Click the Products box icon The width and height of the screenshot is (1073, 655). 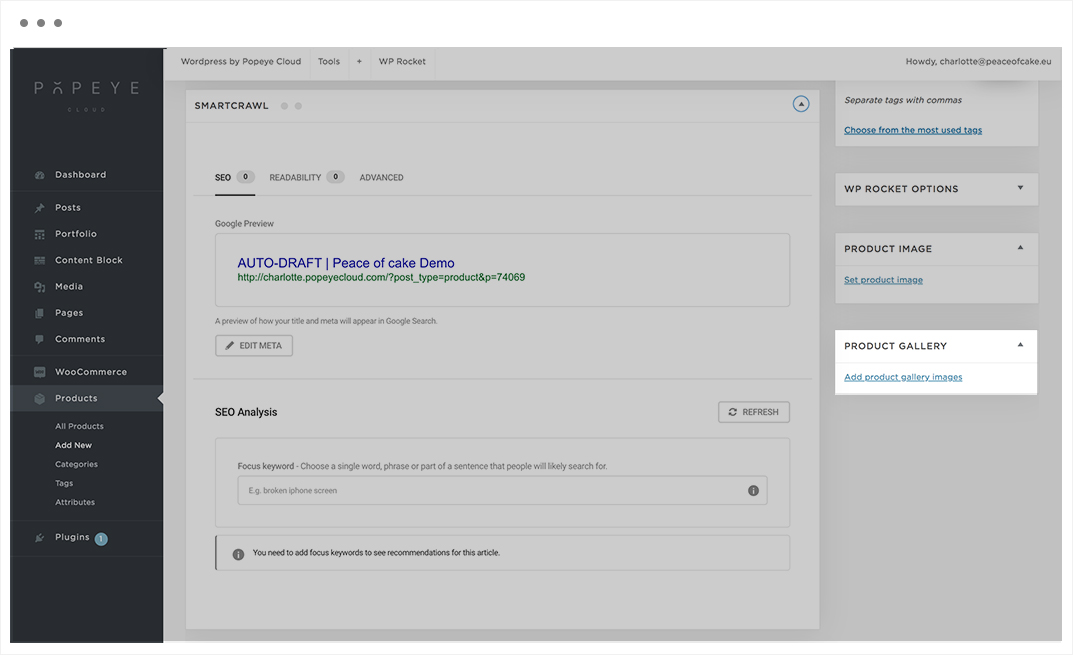click(x=40, y=399)
